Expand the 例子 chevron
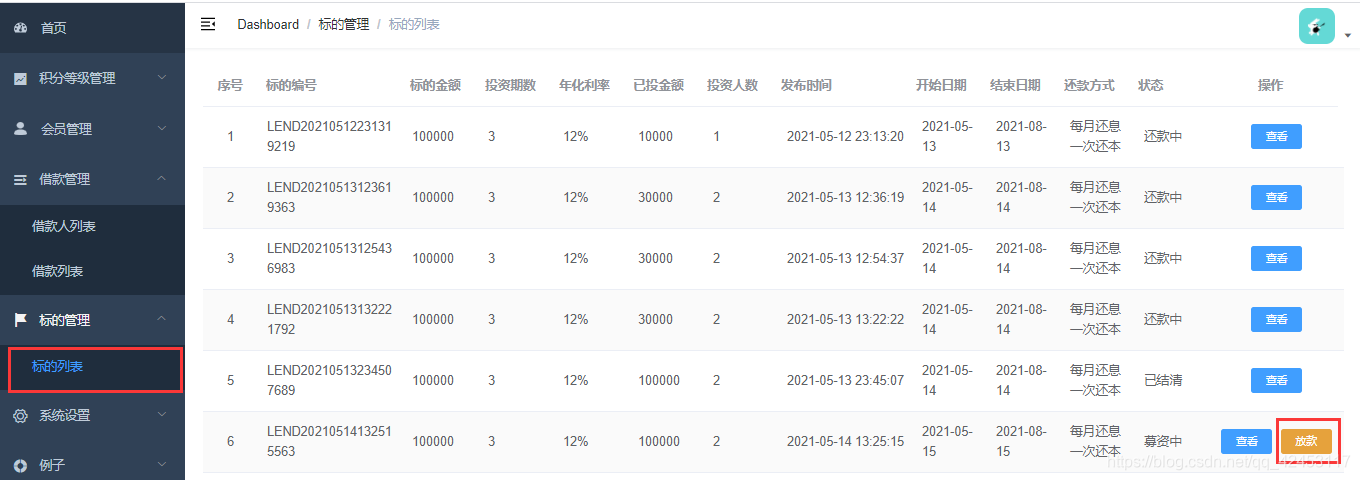Image resolution: width=1360 pixels, height=480 pixels. [x=162, y=465]
